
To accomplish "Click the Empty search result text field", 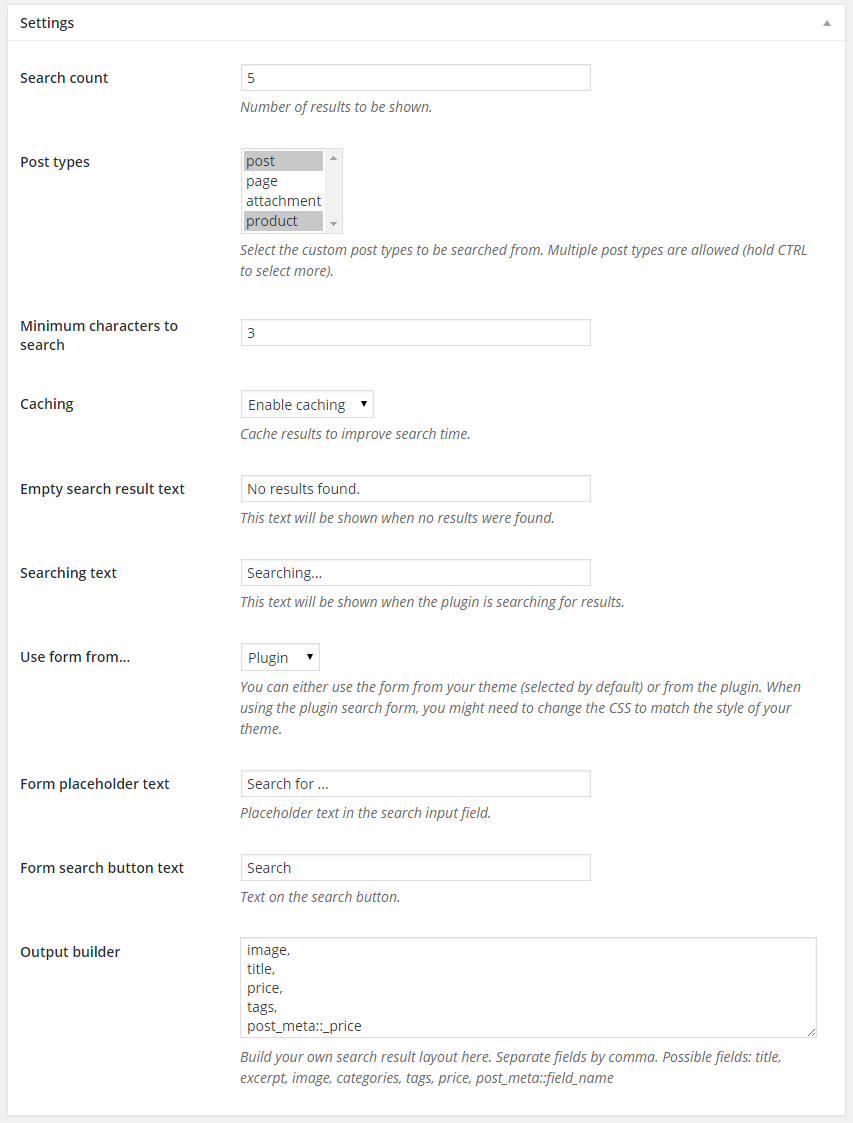I will (415, 489).
